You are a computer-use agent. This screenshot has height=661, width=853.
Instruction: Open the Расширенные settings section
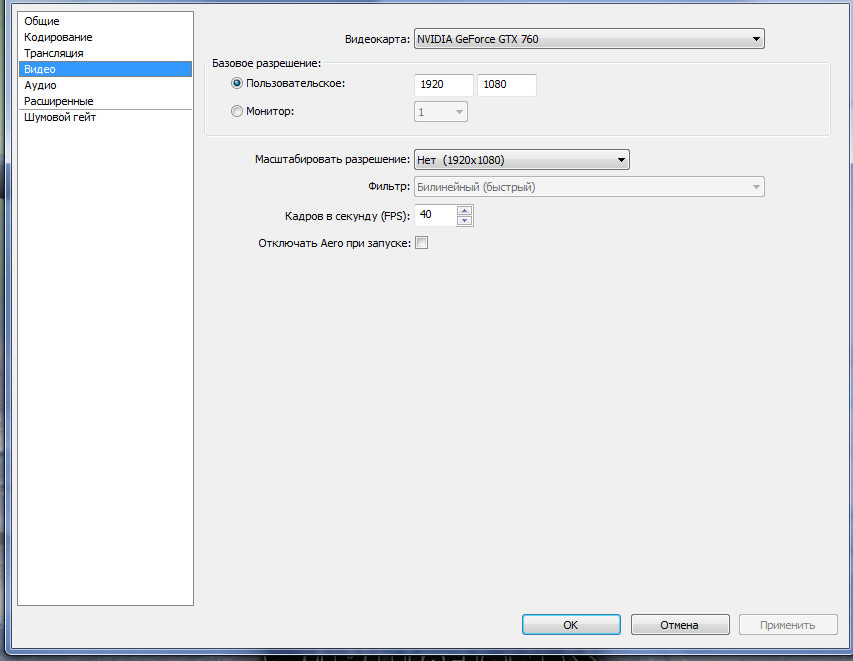[x=105, y=101]
